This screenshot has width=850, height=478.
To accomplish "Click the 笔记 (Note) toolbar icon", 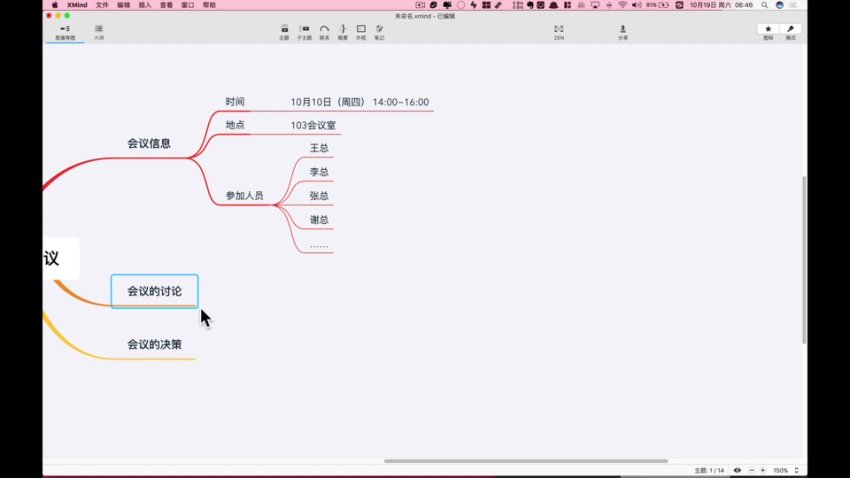I will tap(379, 30).
